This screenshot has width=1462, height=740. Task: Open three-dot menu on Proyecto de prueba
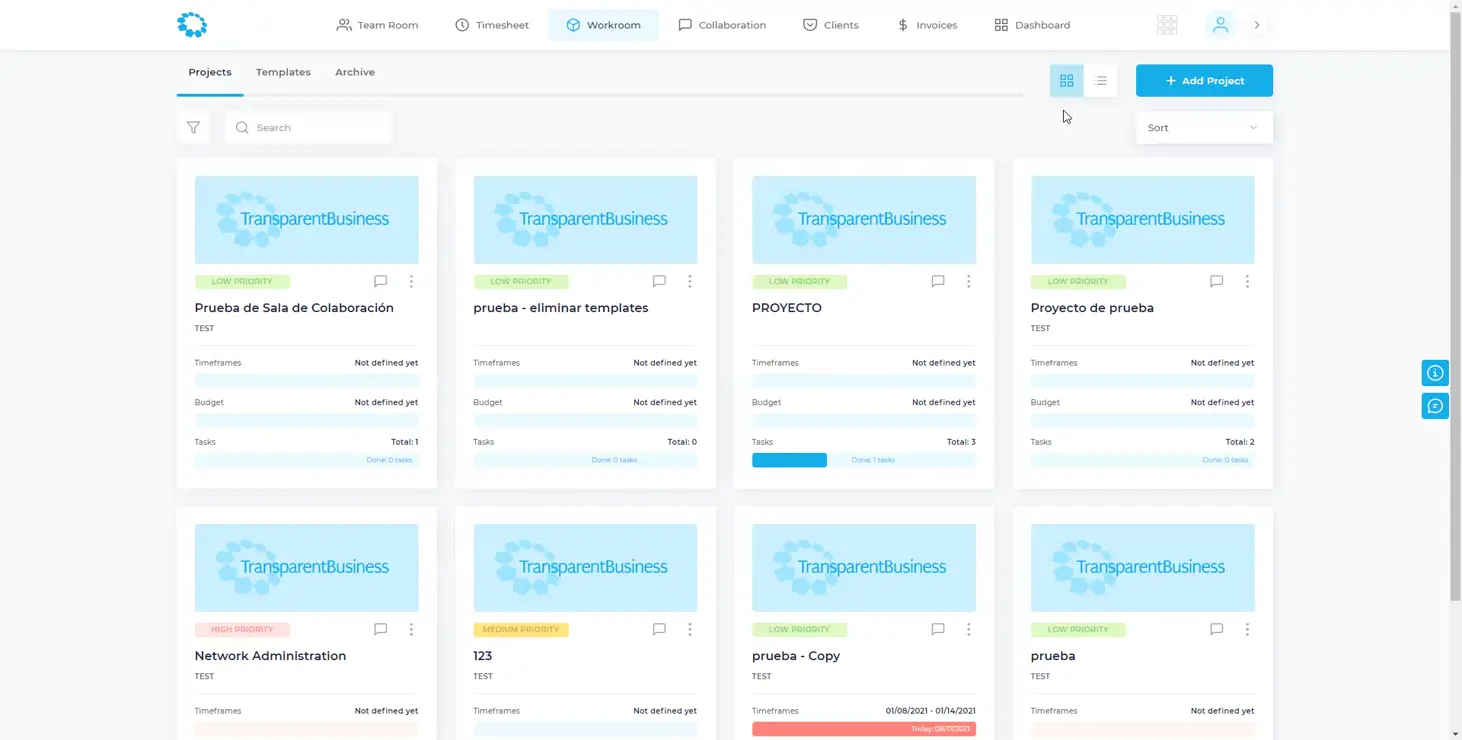click(1247, 282)
